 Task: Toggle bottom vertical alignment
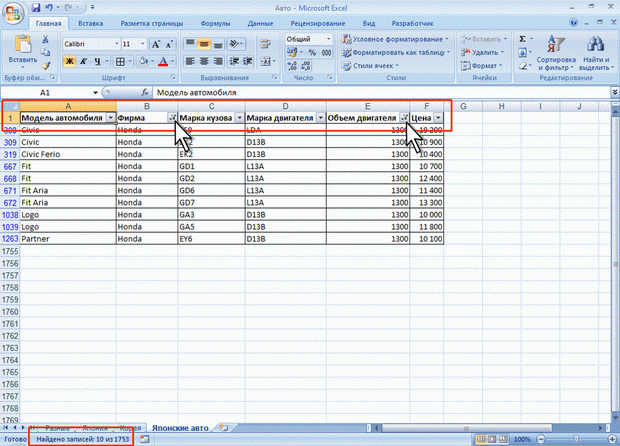[x=217, y=44]
